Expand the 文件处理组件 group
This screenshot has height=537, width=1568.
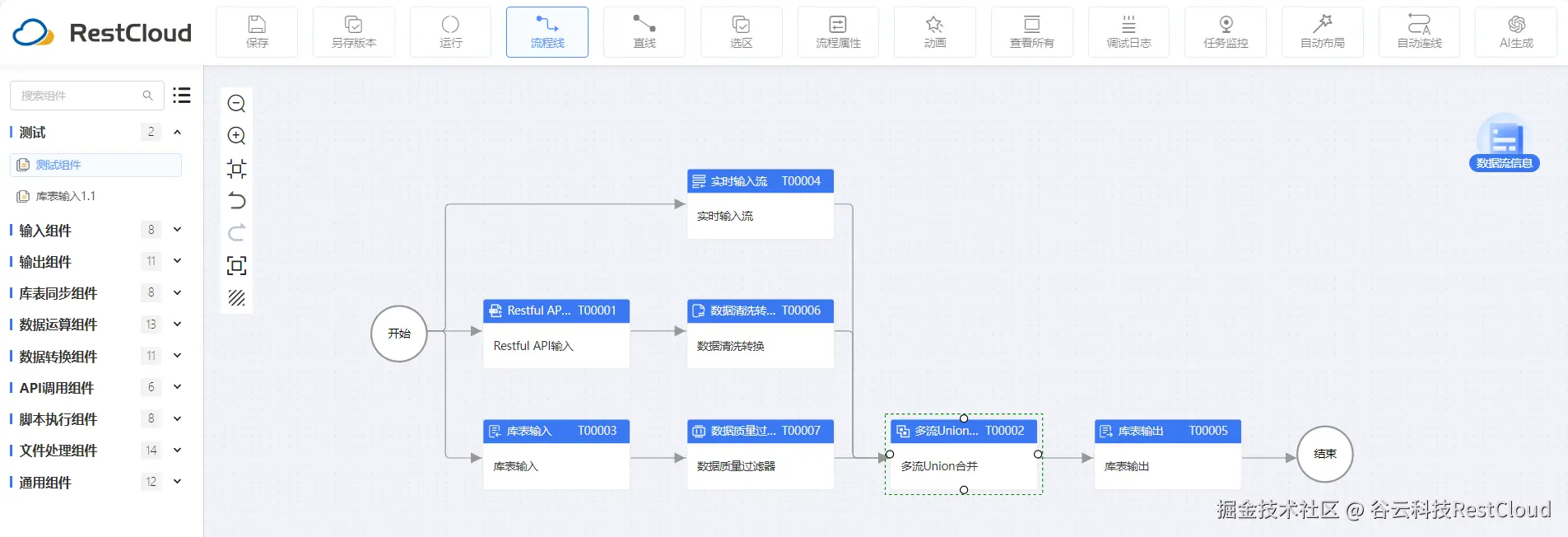[177, 450]
